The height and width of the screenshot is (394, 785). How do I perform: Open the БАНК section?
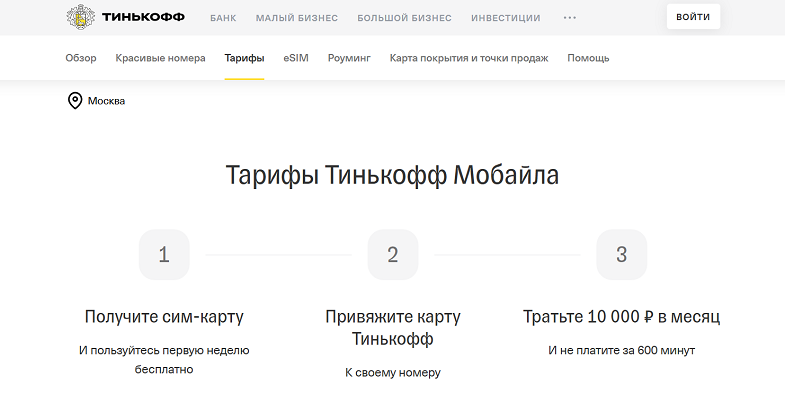pyautogui.click(x=223, y=18)
